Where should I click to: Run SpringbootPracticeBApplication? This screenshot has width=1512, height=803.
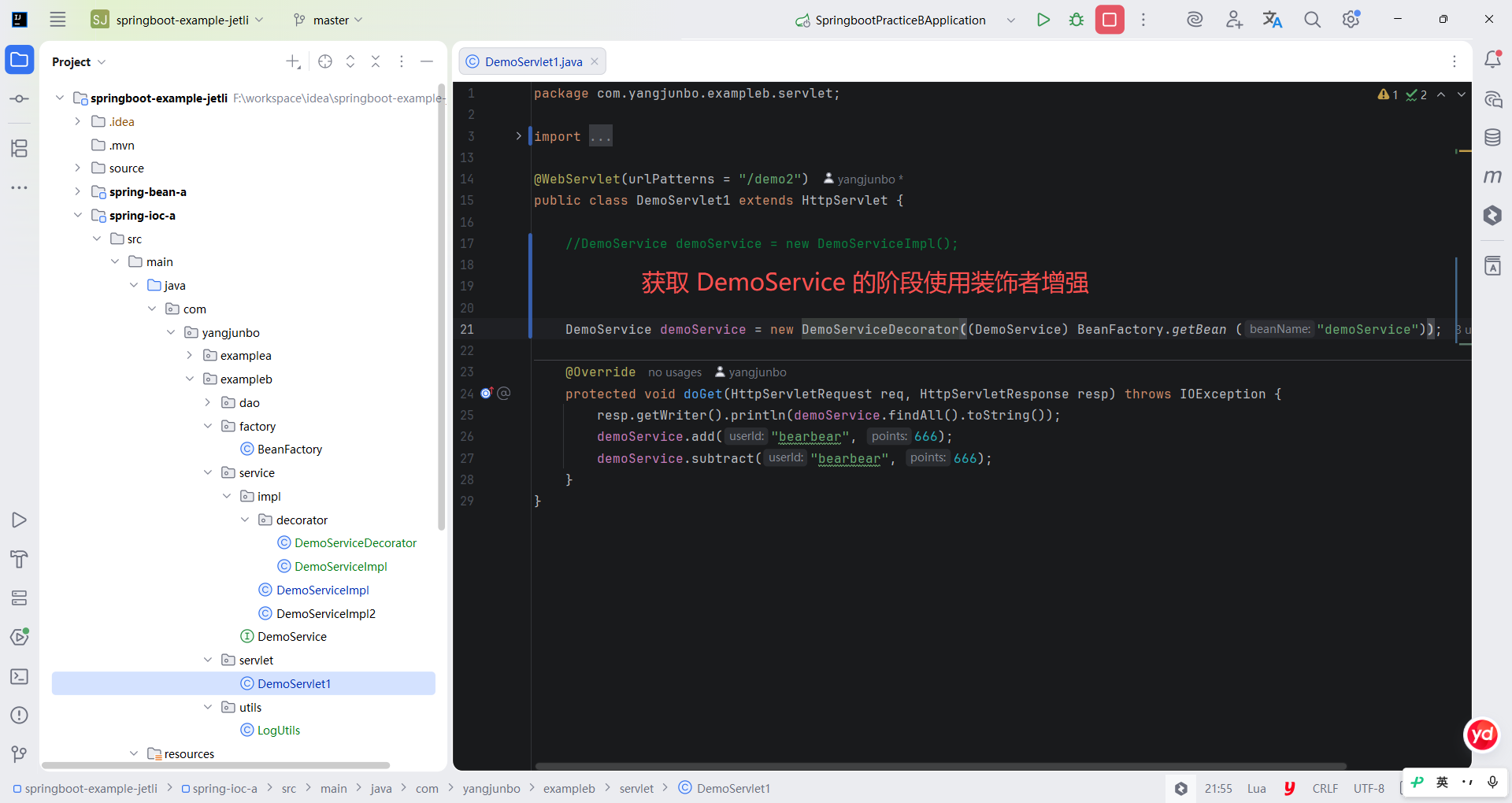tap(1043, 20)
